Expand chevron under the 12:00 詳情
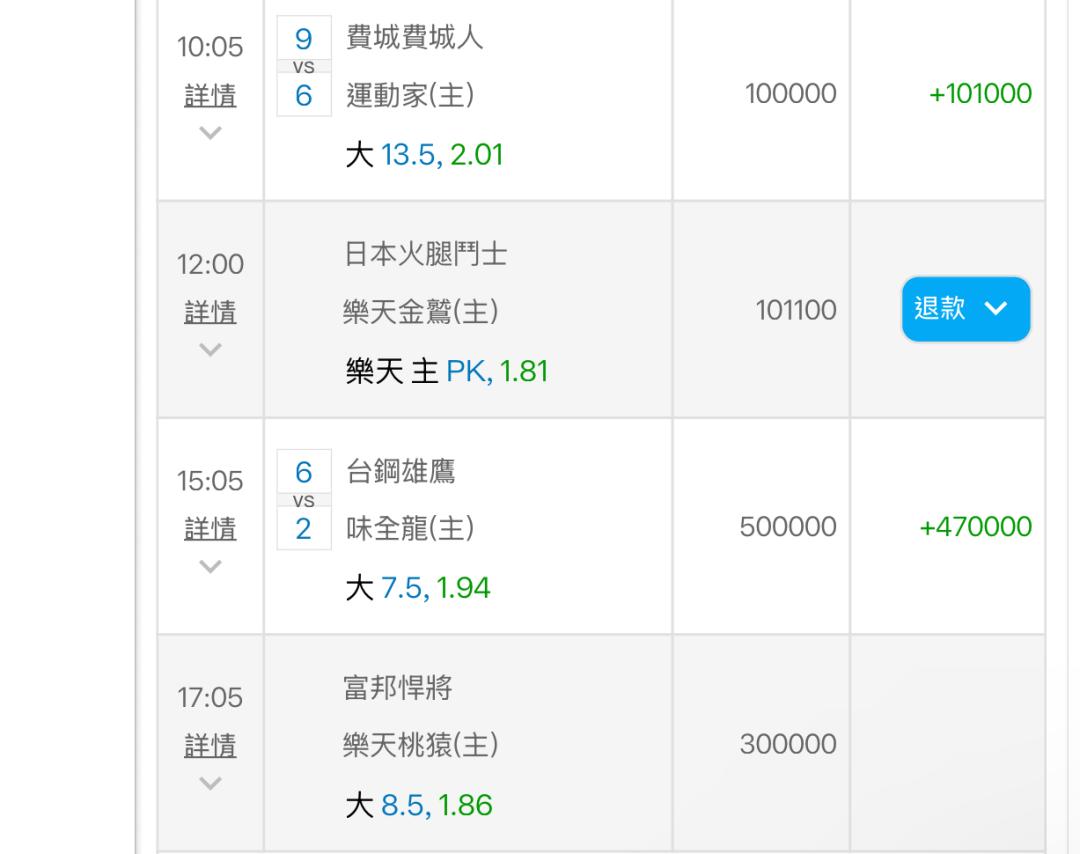The image size is (1080, 854). (x=210, y=349)
